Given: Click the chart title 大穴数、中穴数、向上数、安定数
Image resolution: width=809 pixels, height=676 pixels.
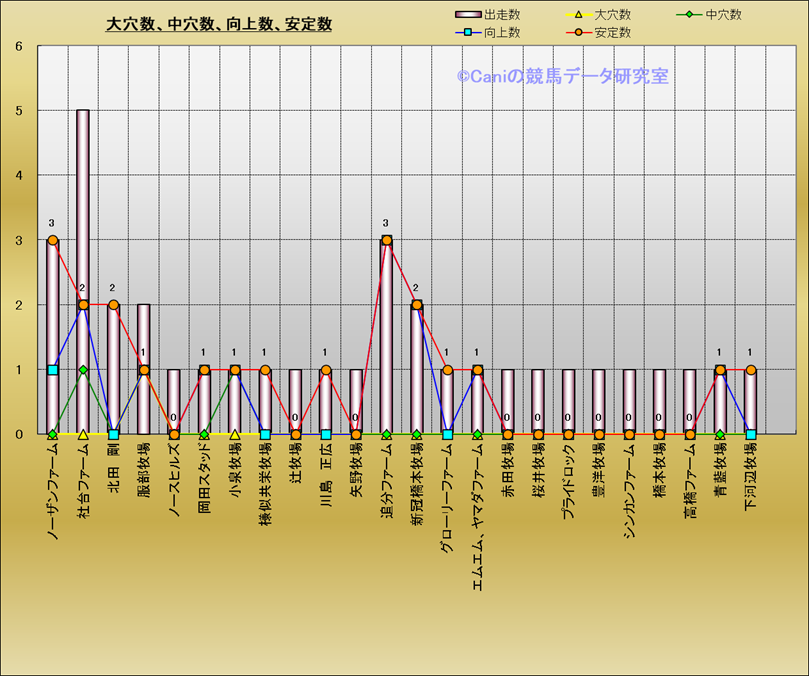Looking at the screenshot, I should click(x=219, y=25).
